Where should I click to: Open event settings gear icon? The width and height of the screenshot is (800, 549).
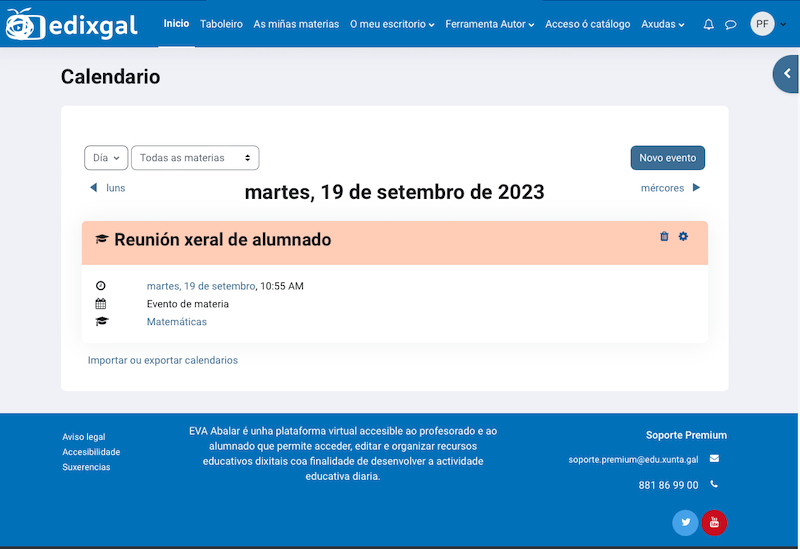coord(683,236)
